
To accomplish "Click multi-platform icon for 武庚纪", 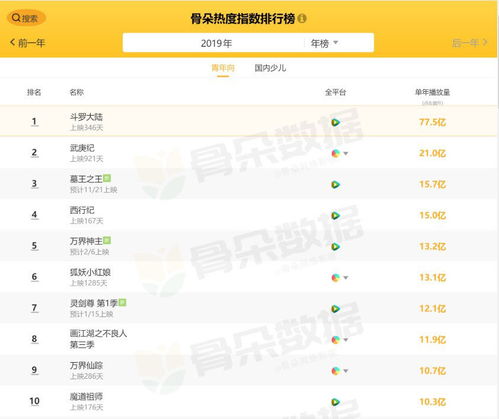I will click(x=336, y=153).
